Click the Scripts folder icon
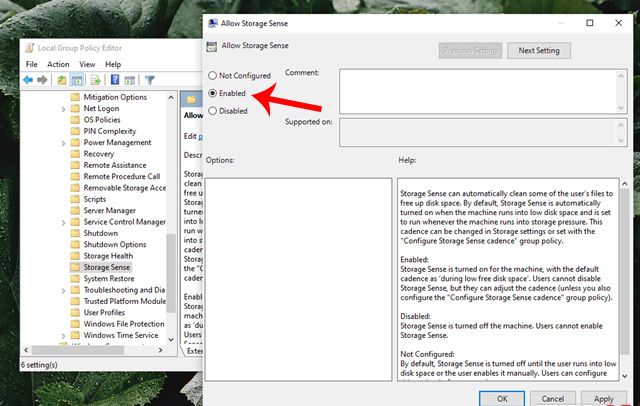Viewport: 640px width, 406px height. coord(75,199)
